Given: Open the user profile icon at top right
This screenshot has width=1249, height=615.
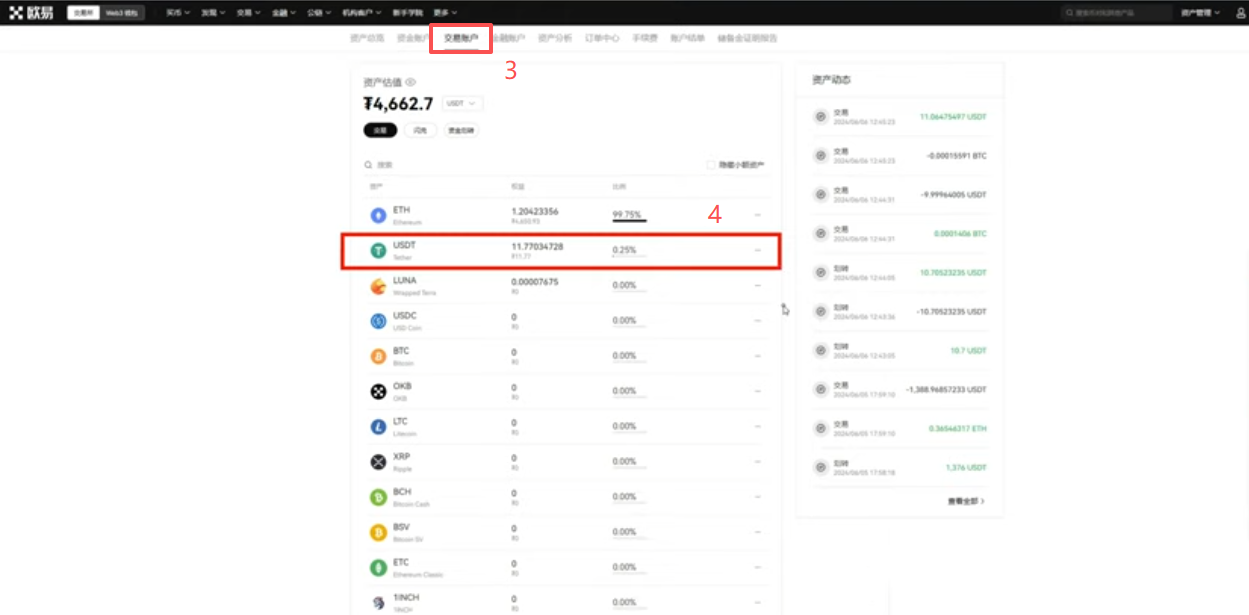Looking at the screenshot, I should [x=1241, y=13].
